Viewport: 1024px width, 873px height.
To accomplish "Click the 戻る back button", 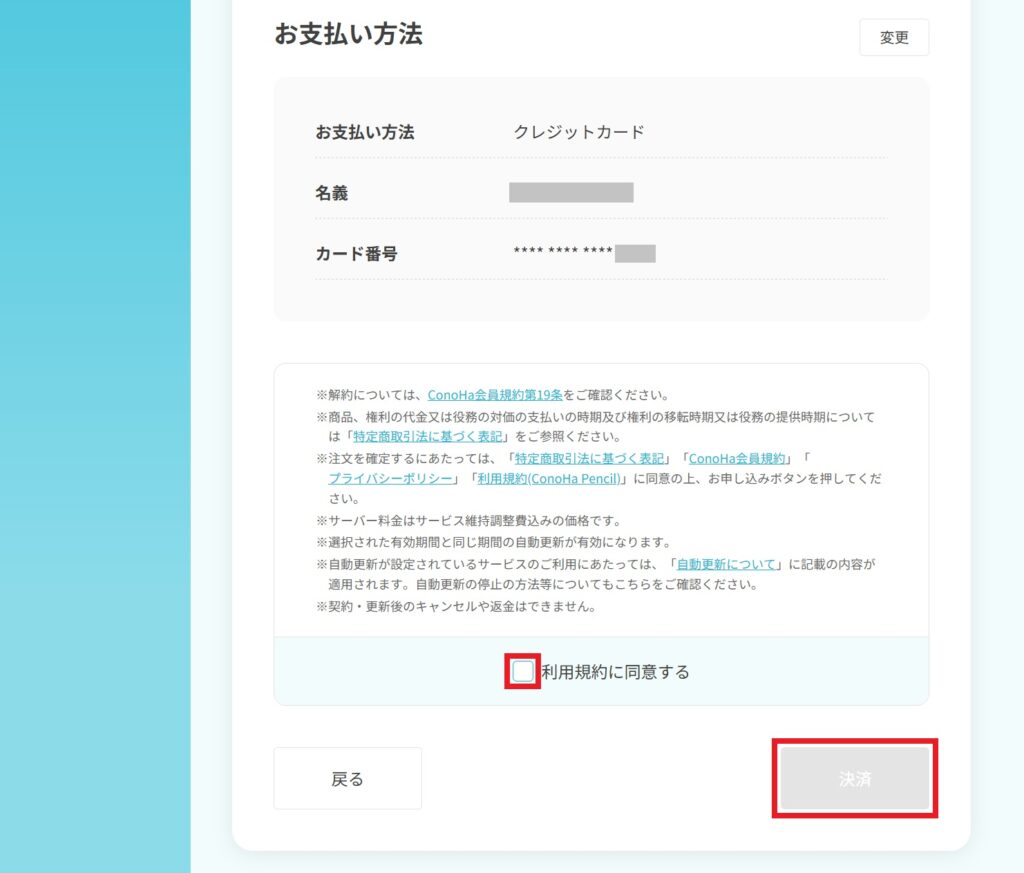I will point(347,779).
